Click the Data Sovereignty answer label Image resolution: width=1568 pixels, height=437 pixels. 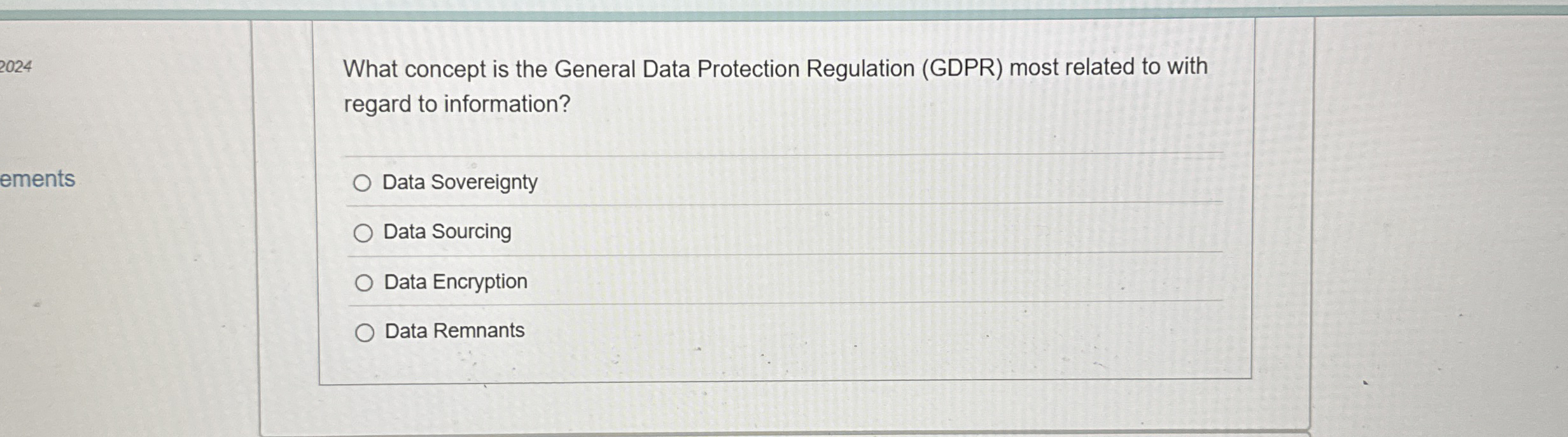459,183
